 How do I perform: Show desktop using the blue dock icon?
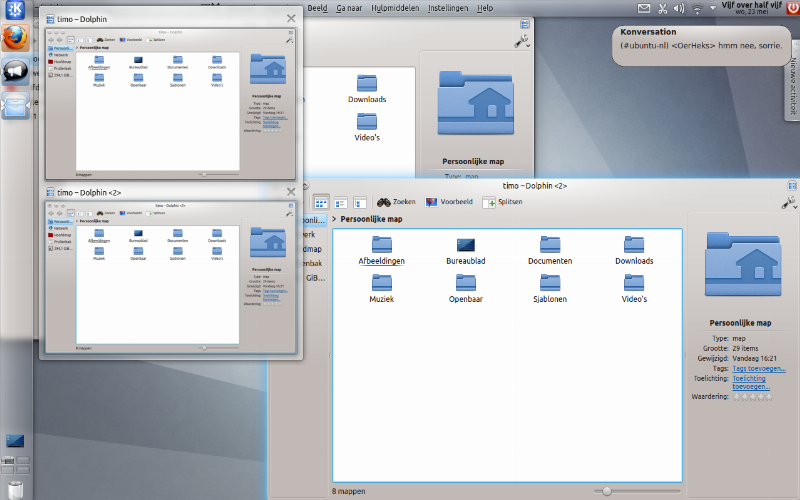(15, 441)
